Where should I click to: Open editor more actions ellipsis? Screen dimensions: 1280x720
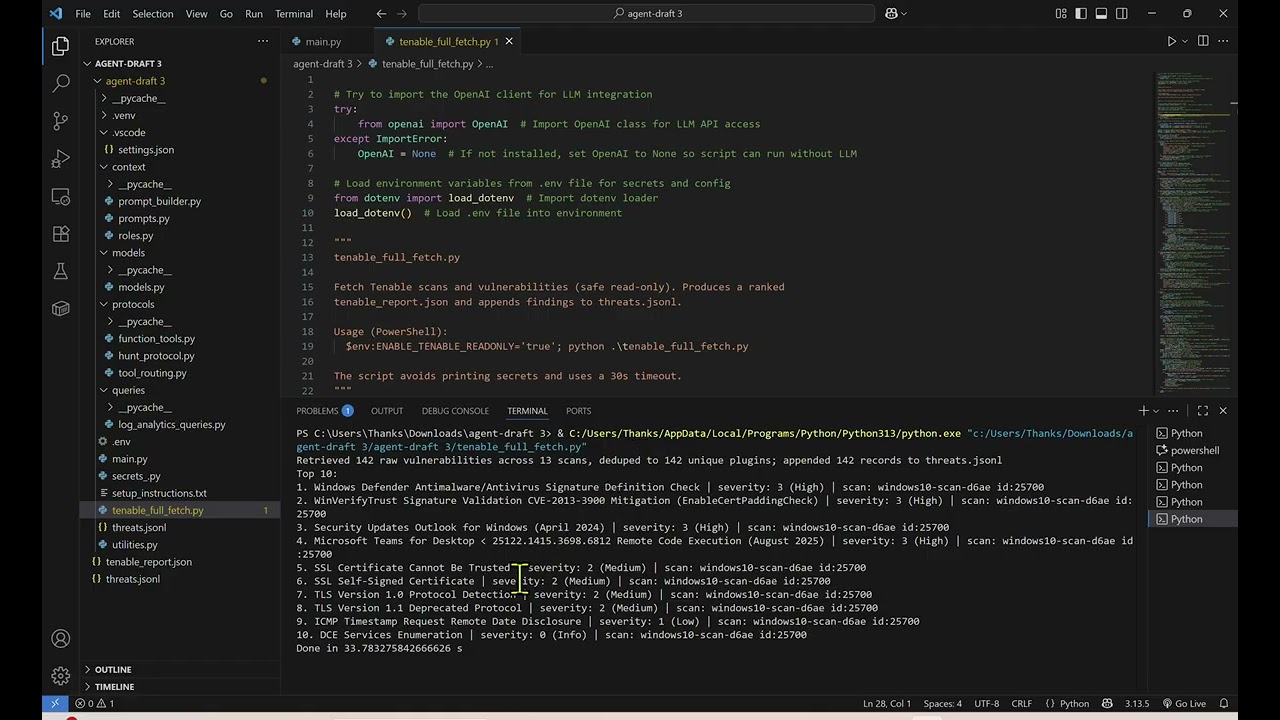pyautogui.click(x=1223, y=41)
